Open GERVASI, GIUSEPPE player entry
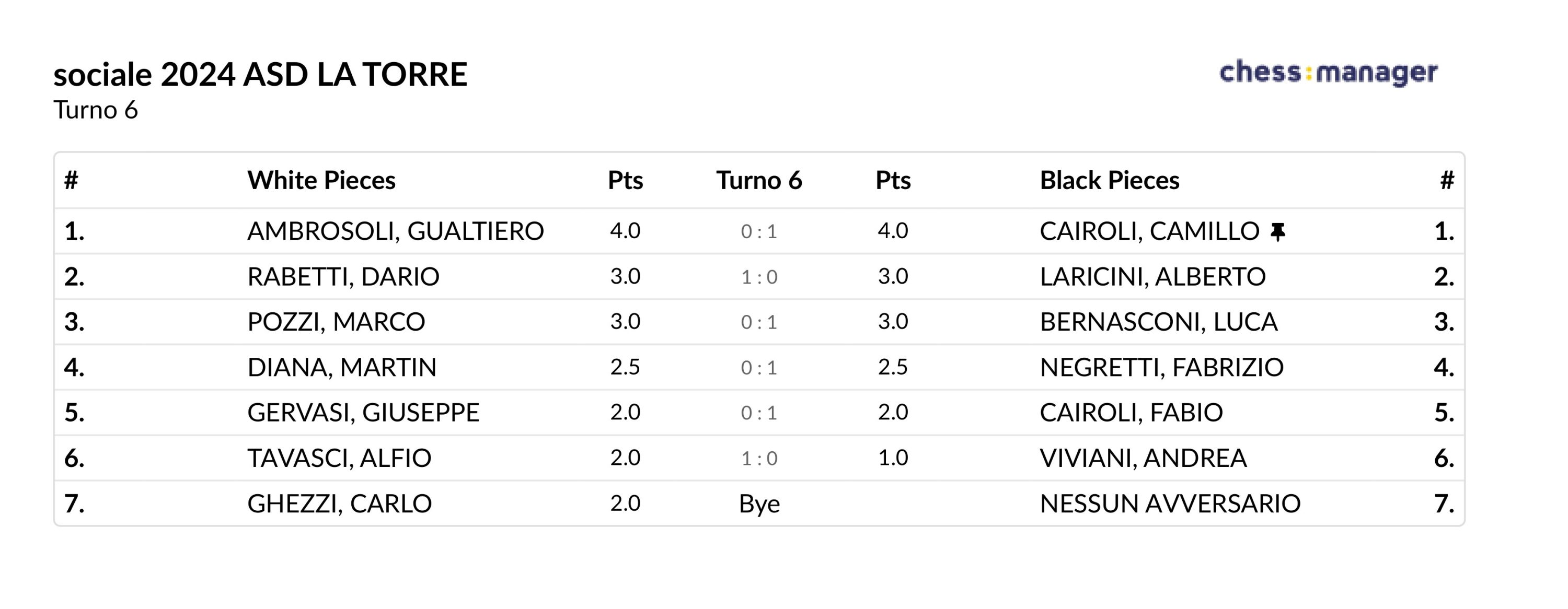The width and height of the screenshot is (1568, 609). coord(363,413)
